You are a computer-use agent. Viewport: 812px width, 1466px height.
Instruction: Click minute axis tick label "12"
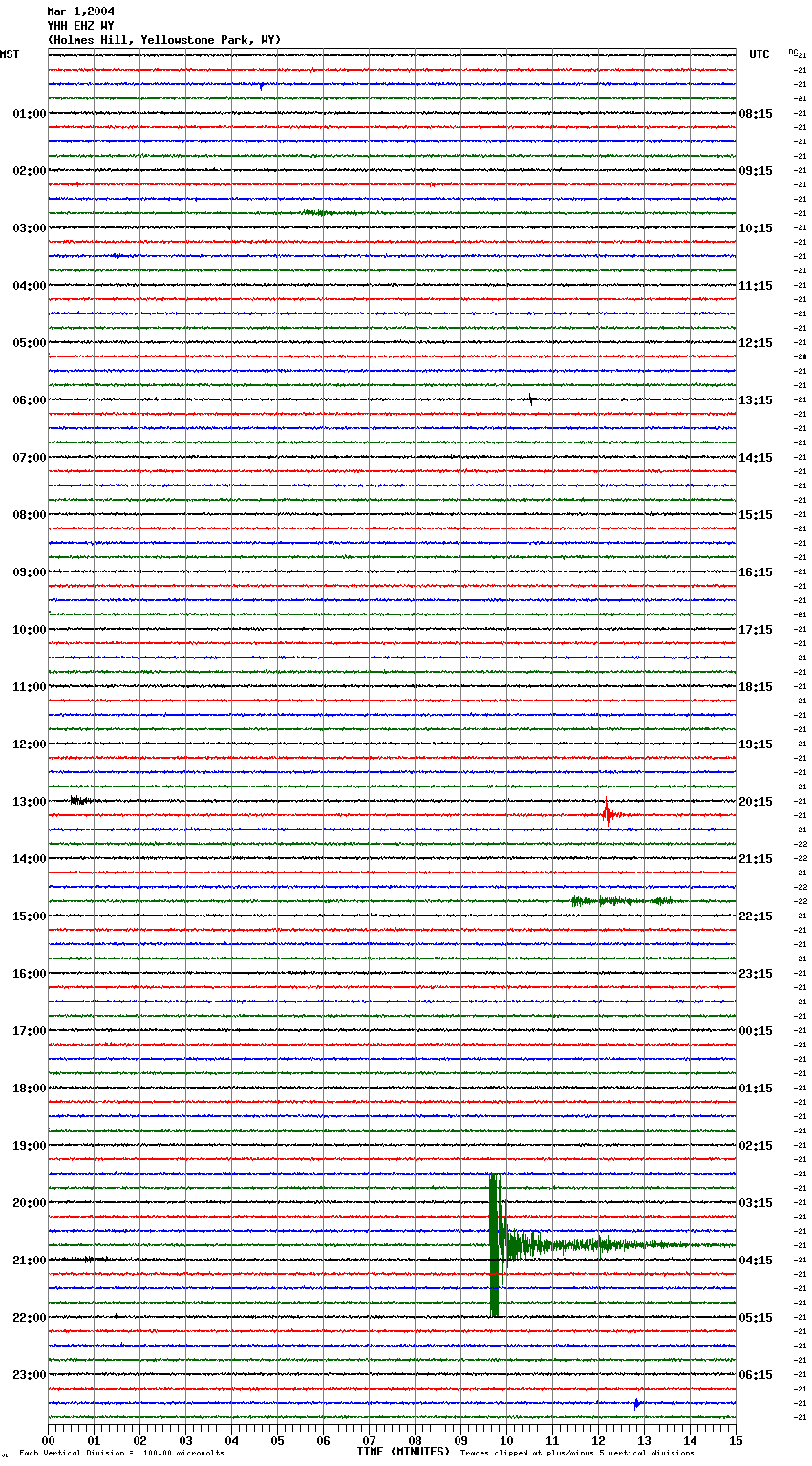pos(598,1440)
